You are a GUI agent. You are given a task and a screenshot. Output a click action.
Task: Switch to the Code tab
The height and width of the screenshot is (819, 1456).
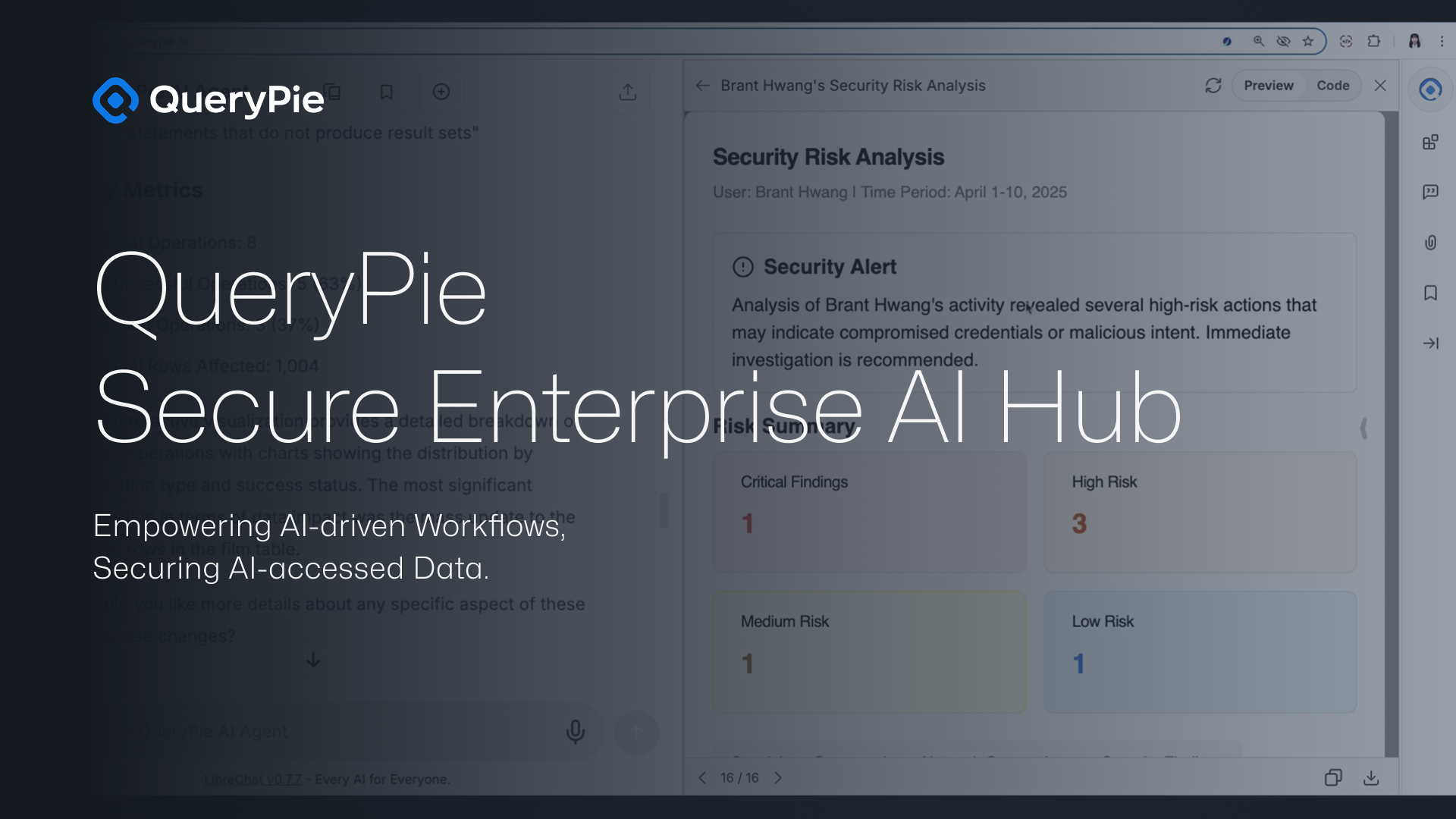tap(1332, 86)
